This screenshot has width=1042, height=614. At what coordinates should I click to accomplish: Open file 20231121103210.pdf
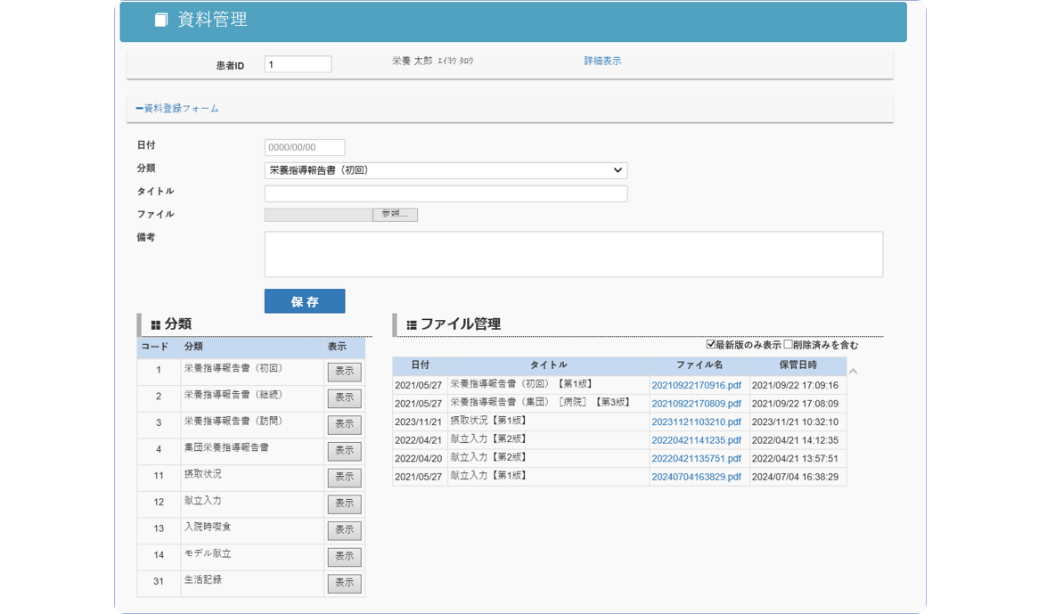[696, 422]
